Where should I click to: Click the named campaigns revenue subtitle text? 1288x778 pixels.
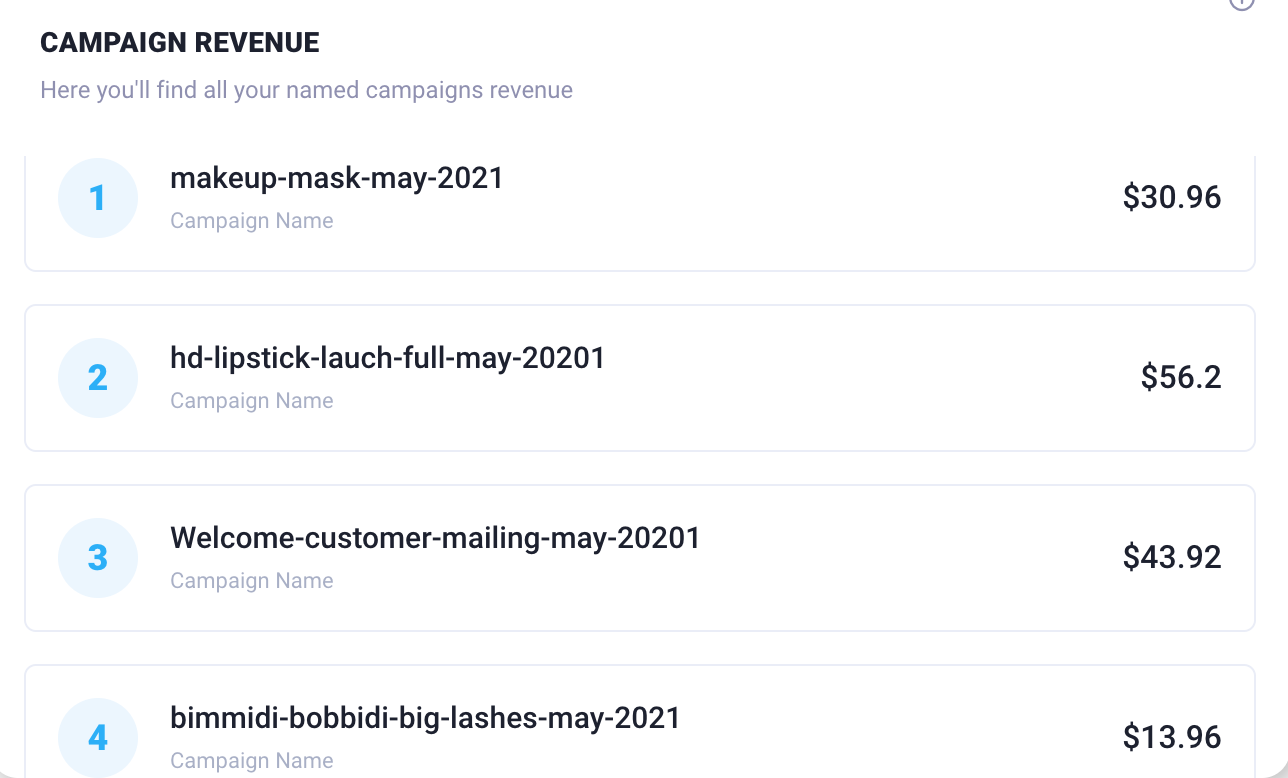point(306,90)
